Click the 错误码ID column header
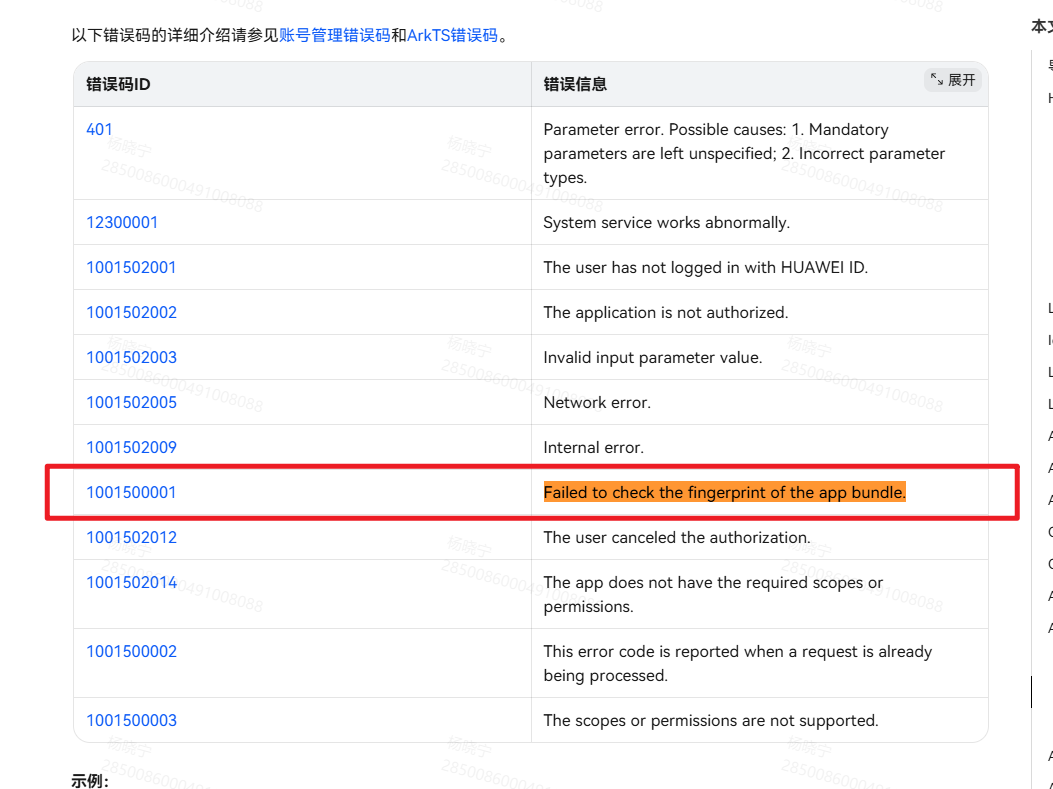 pyautogui.click(x=118, y=84)
